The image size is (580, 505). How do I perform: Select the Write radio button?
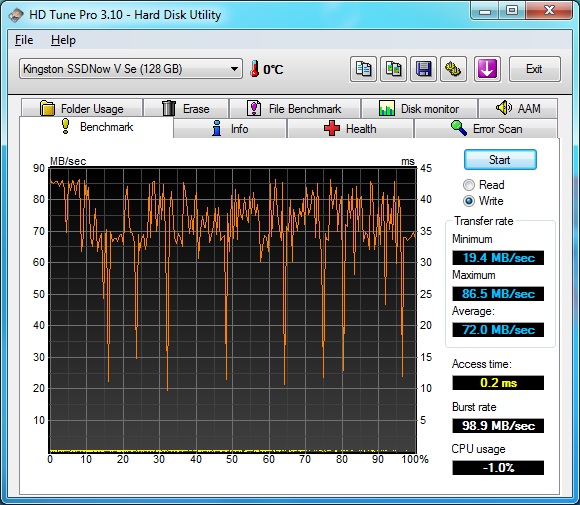pos(483,201)
